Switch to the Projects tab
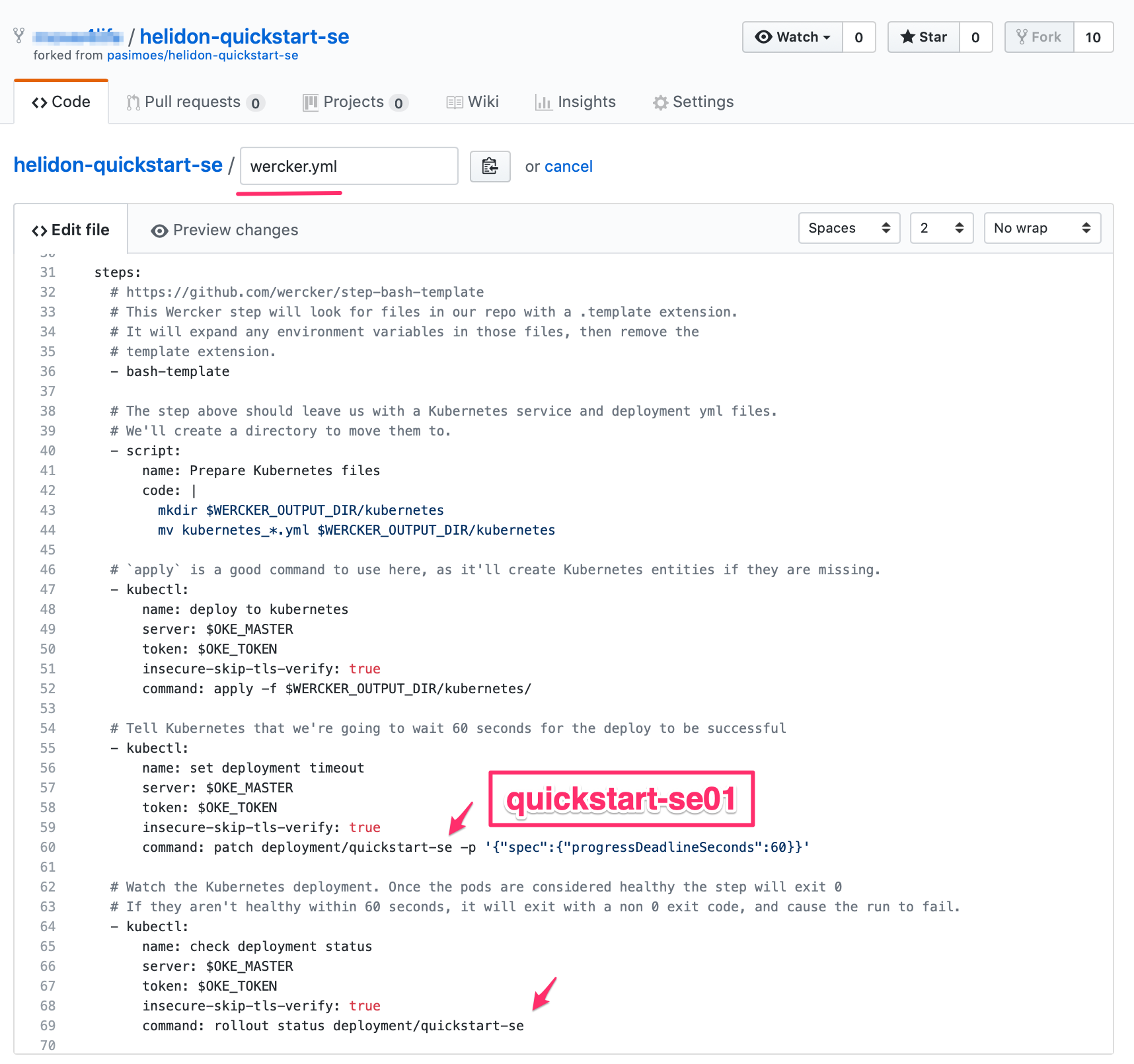The height and width of the screenshot is (1064, 1134). [356, 102]
